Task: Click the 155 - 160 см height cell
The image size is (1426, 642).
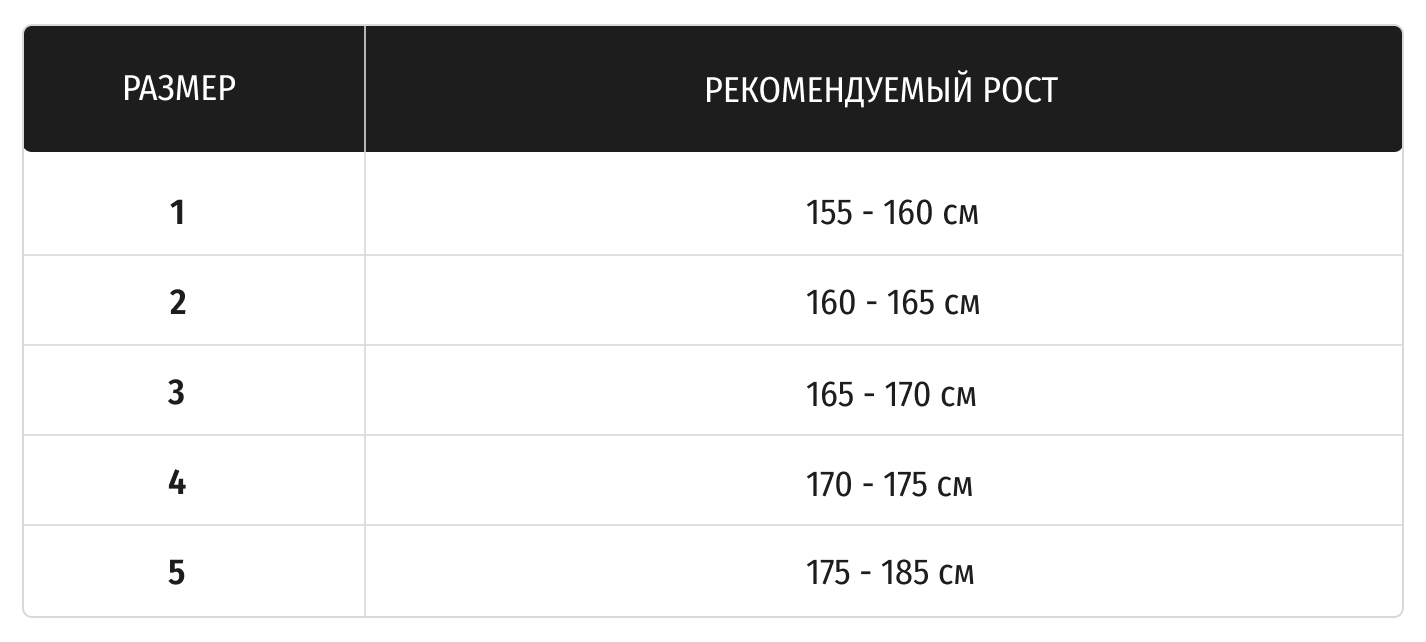Action: [892, 213]
